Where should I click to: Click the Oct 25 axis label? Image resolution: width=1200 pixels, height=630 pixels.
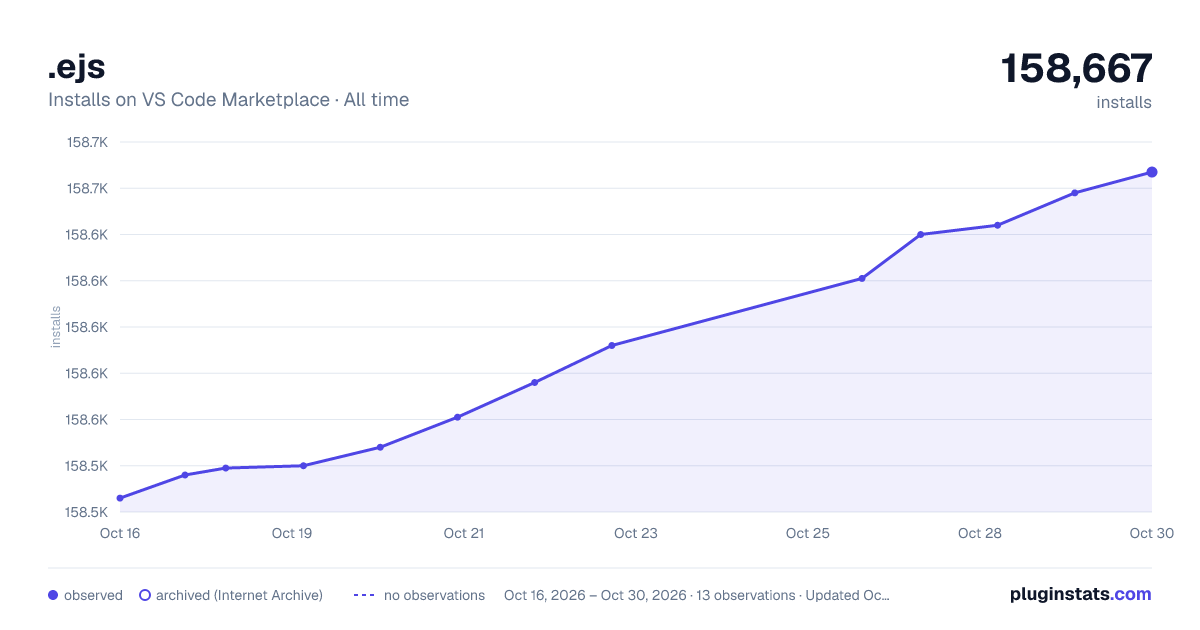click(x=808, y=533)
